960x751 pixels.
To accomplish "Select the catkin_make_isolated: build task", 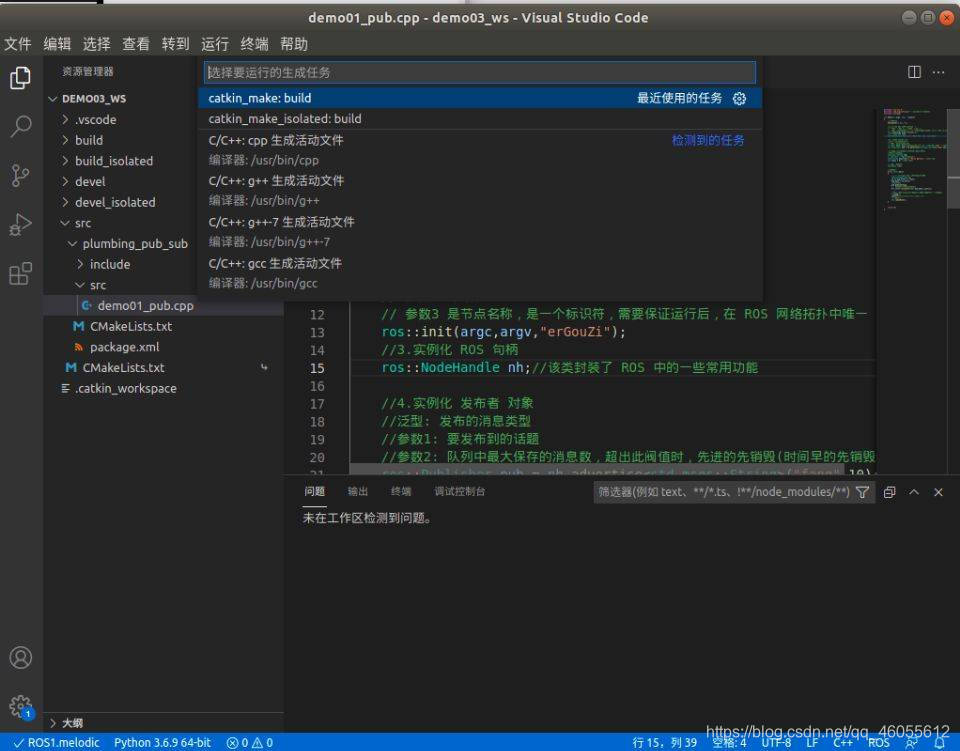I will pos(480,119).
